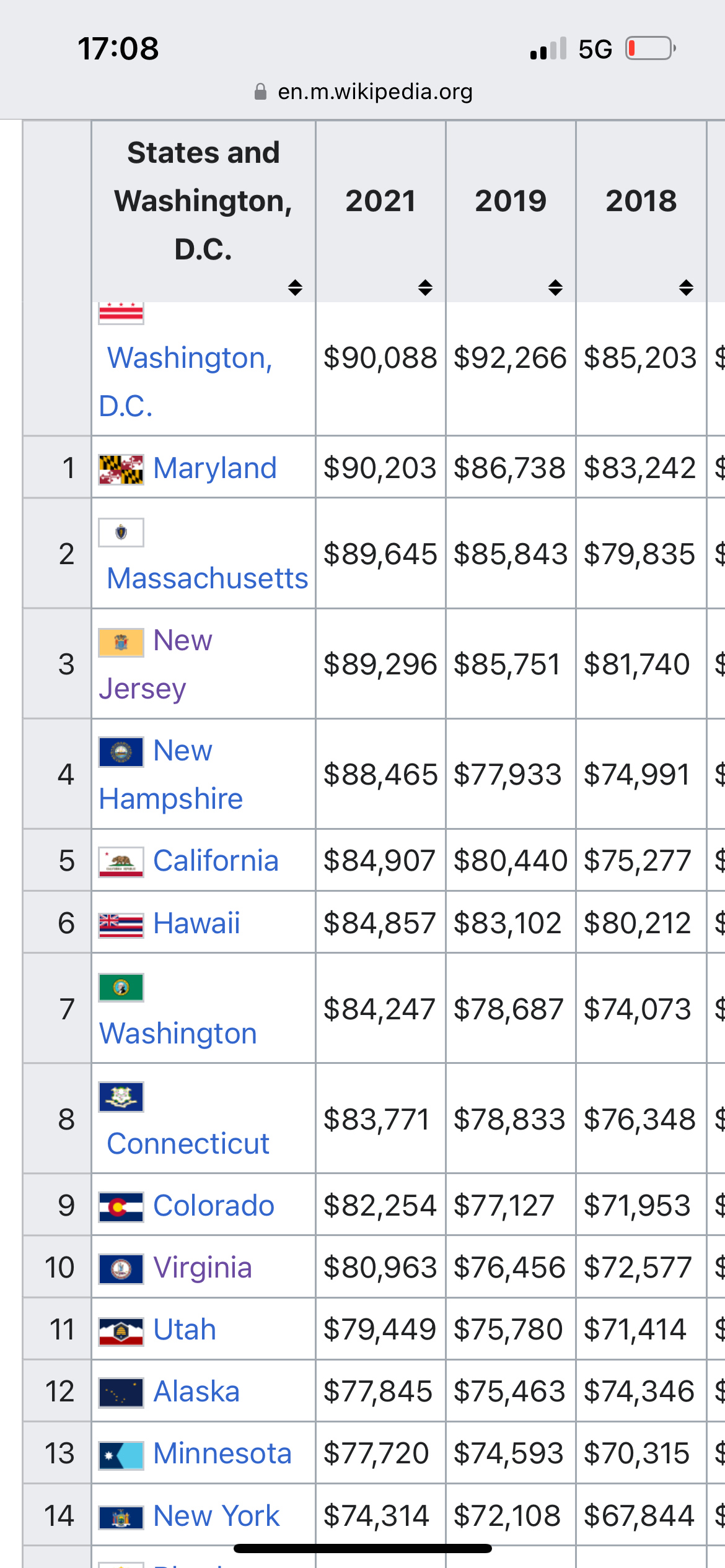
Task: Open the New York link
Action: 216,1516
